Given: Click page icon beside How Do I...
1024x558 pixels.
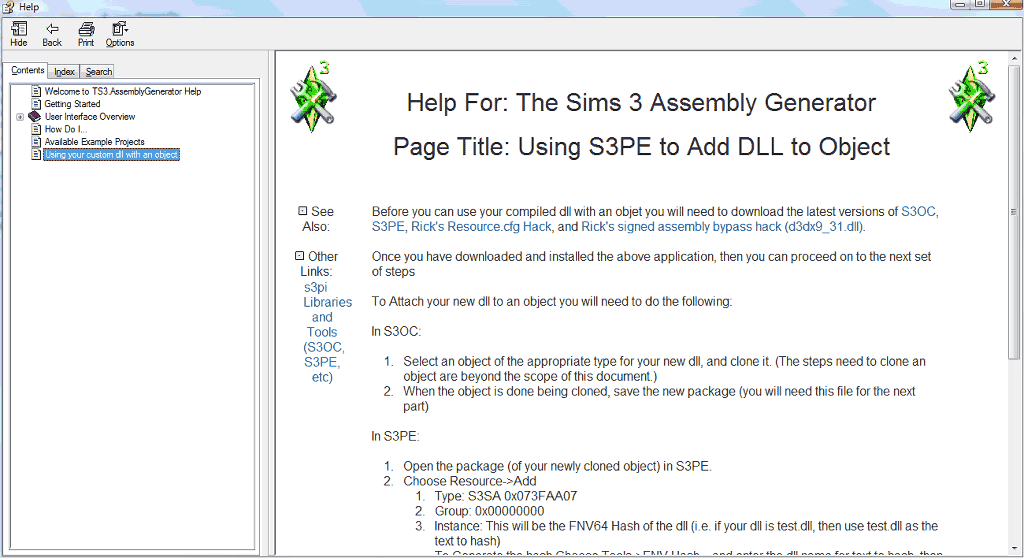Looking at the screenshot, I should click(37, 129).
